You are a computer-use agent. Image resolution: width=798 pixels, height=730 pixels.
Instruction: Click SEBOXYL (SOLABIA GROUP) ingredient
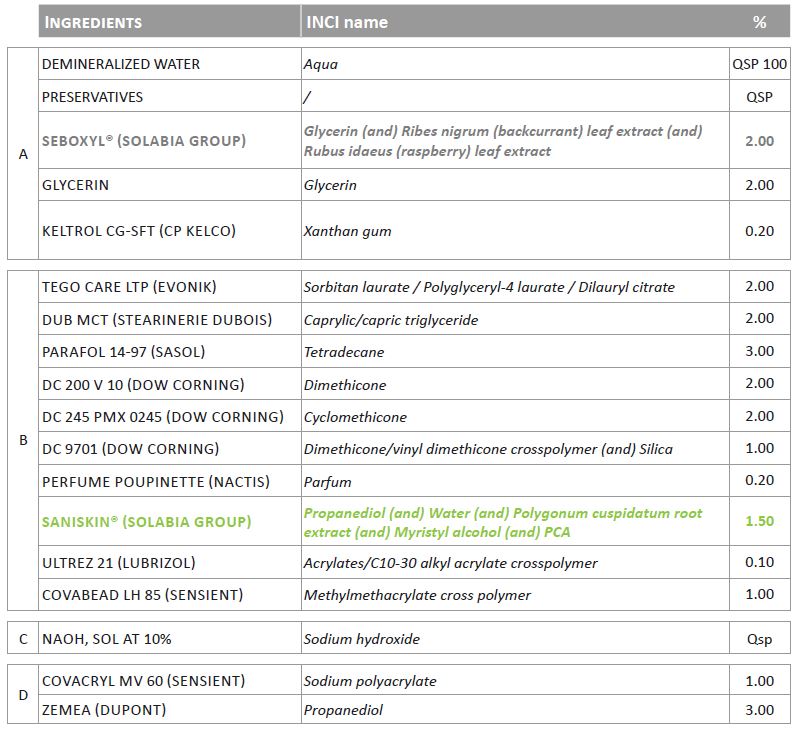click(144, 141)
